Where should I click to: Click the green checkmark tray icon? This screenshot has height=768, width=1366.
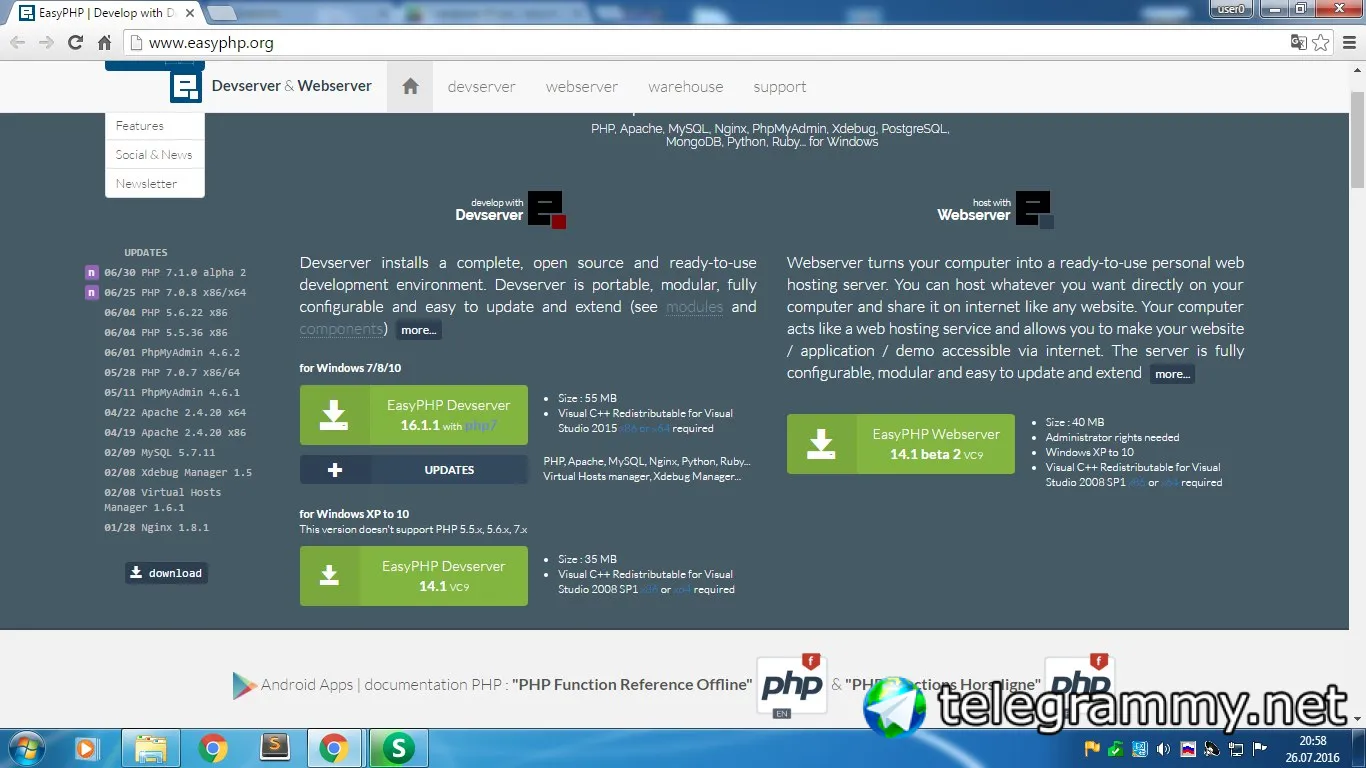pyautogui.click(x=1116, y=749)
